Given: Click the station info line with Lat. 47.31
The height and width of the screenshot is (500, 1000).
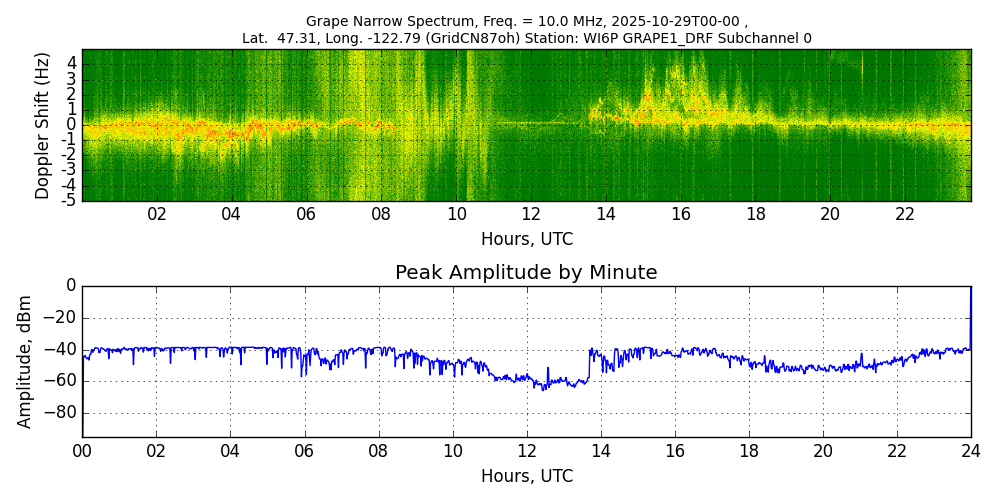Looking at the screenshot, I should (526, 38).
